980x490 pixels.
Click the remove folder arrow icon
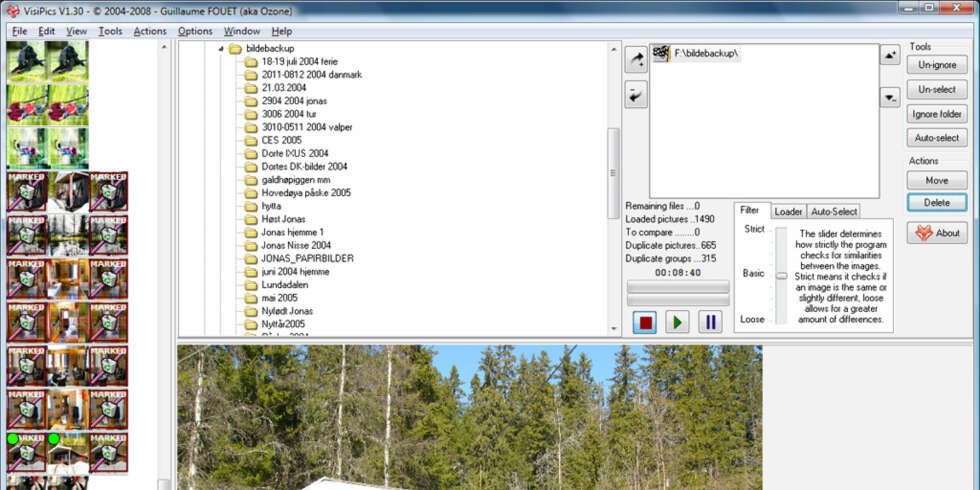coord(636,94)
